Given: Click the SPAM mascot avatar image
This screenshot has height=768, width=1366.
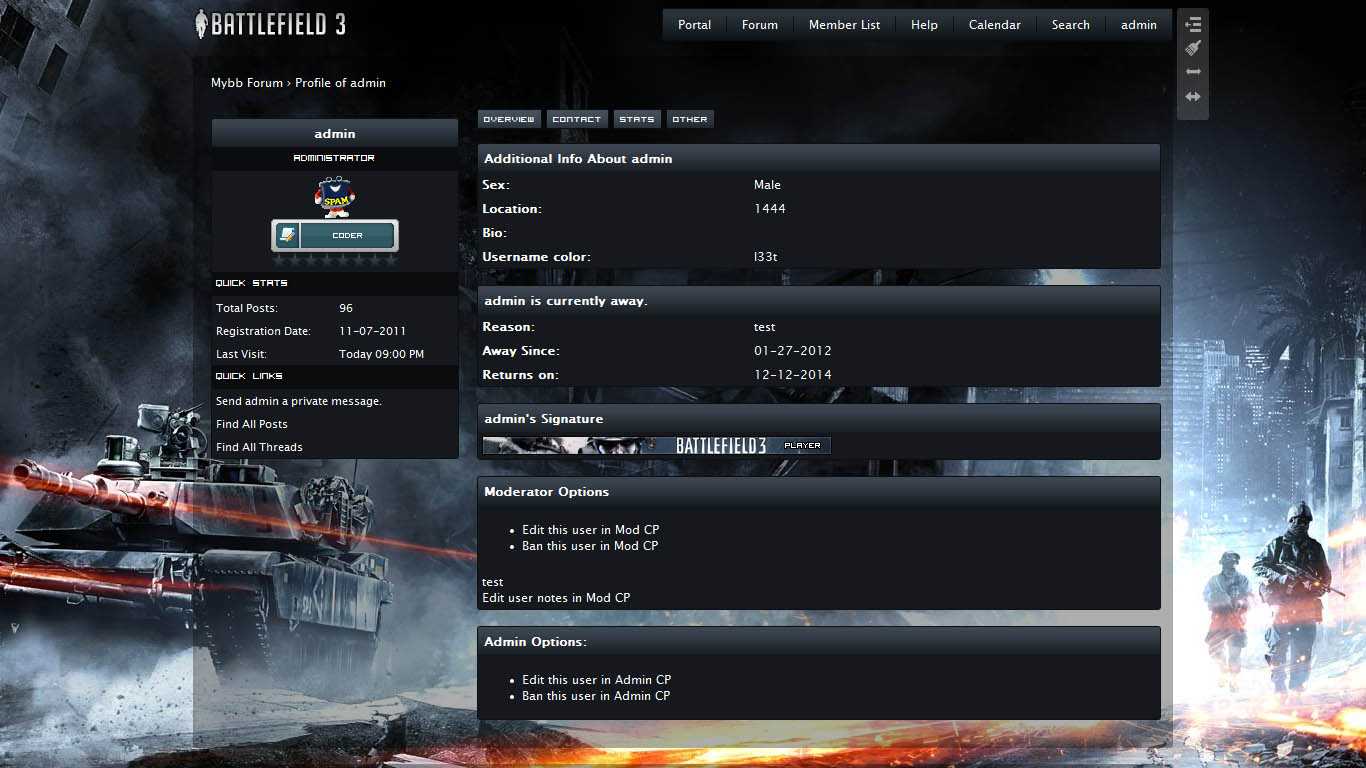Looking at the screenshot, I should [x=334, y=197].
